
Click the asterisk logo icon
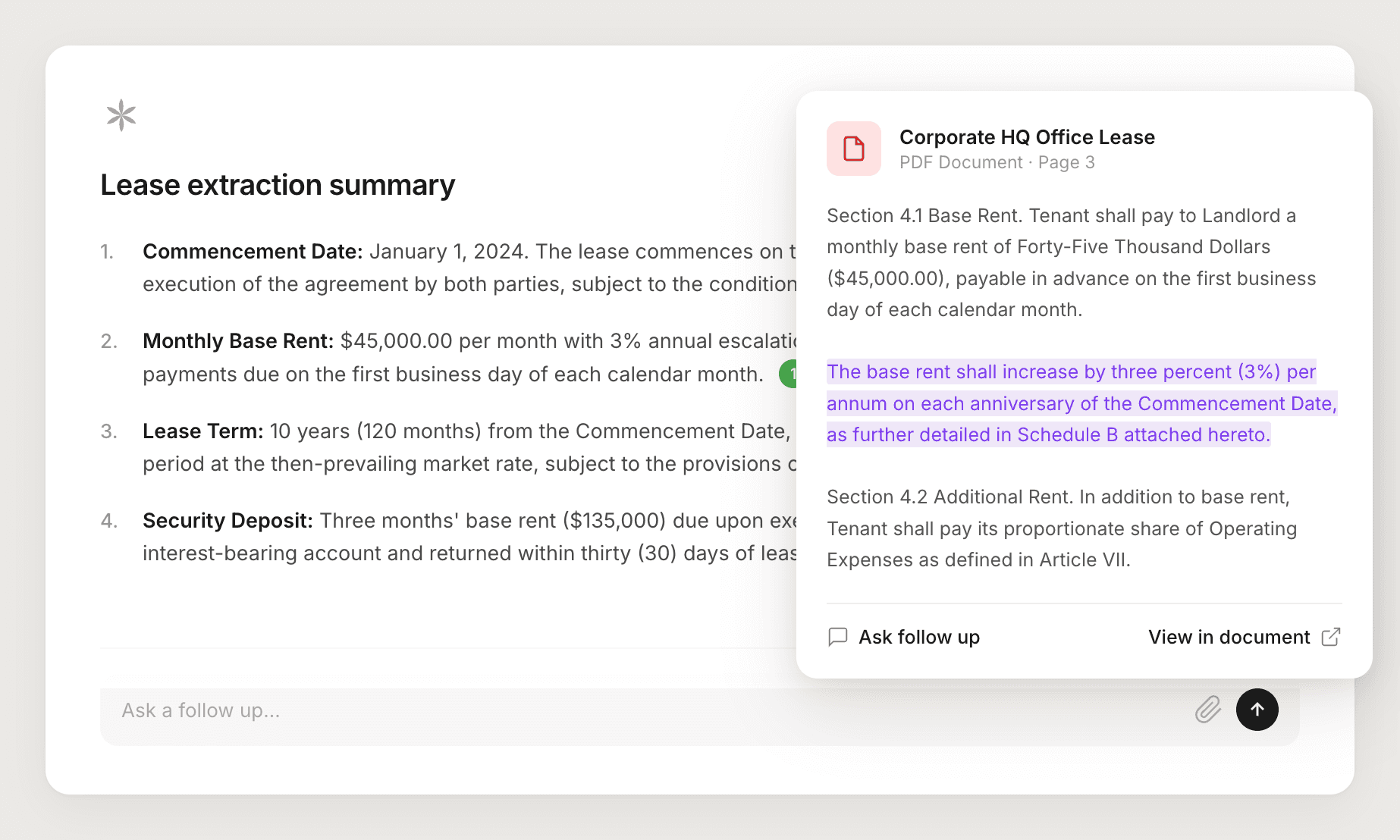click(x=121, y=115)
